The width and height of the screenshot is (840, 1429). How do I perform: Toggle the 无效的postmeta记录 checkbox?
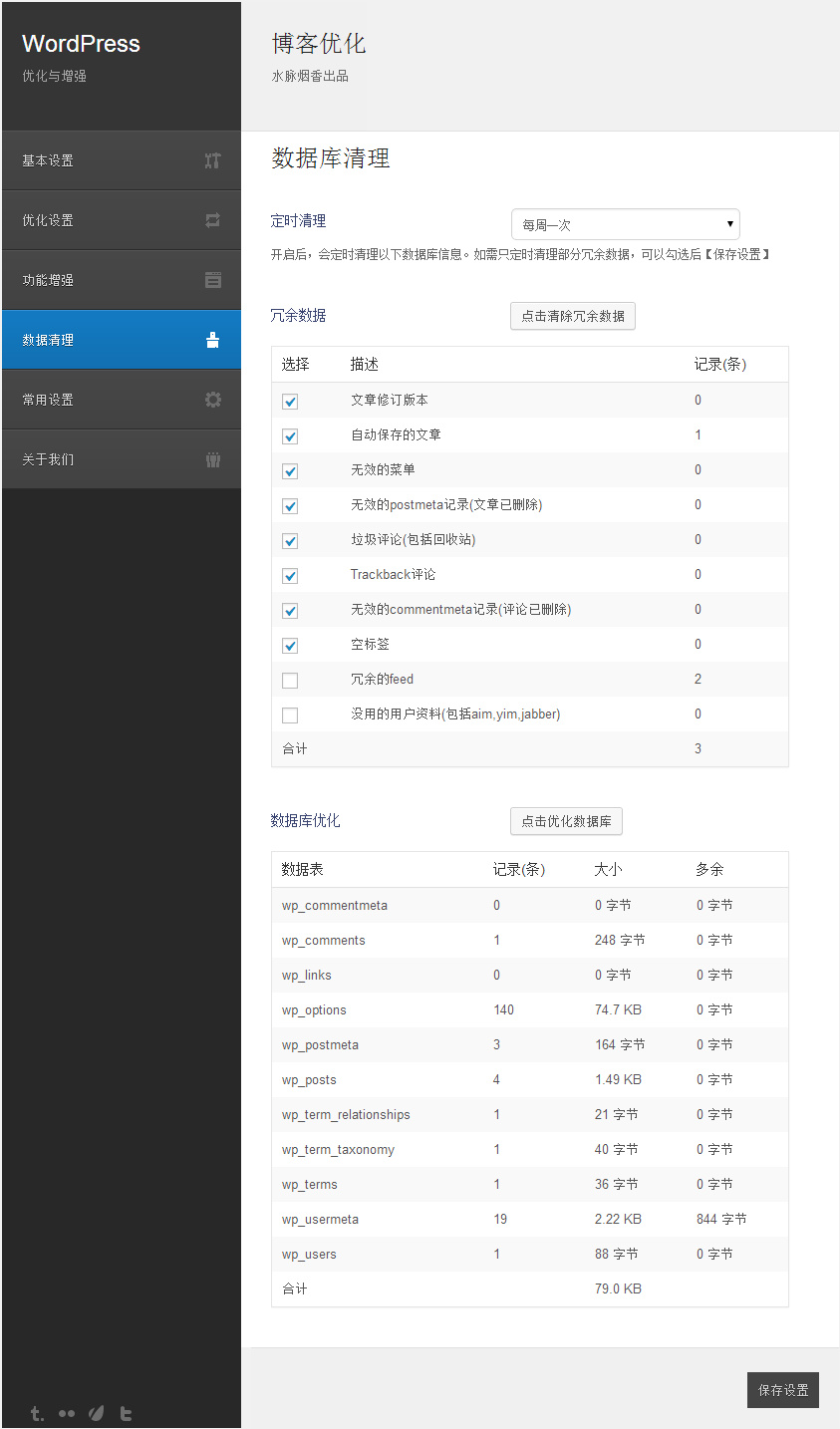[290, 505]
